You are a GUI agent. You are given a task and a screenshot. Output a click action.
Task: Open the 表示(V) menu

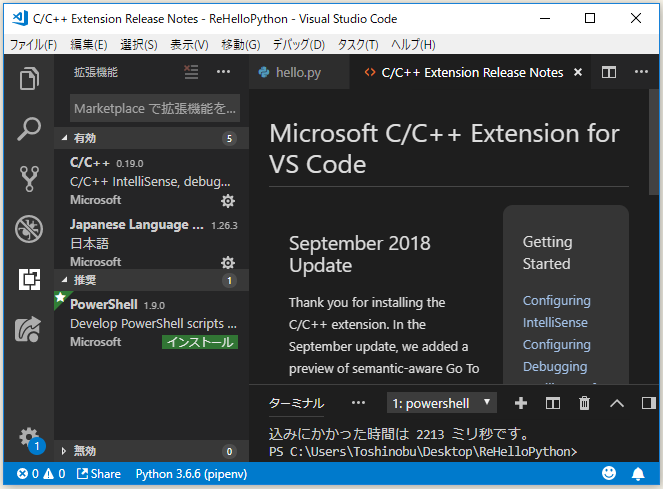click(189, 44)
